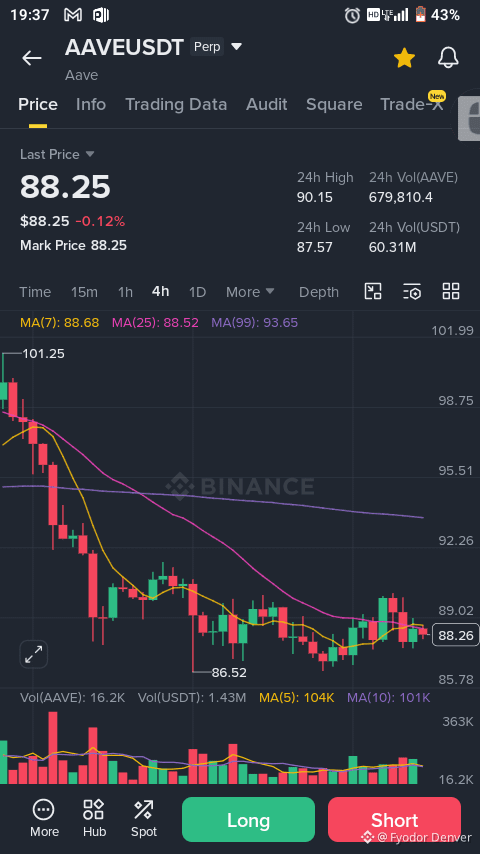Tap the -0.12% change percentage
This screenshot has width=480, height=854.
tap(100, 221)
